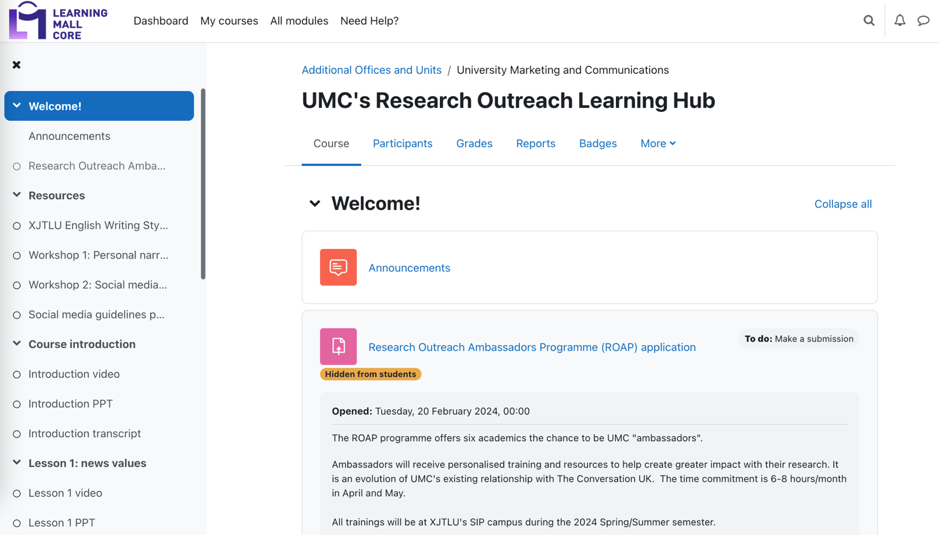Toggle completion circle for Workshop 1: Personal narr...
Screen dimensions: 939x535
17,256
